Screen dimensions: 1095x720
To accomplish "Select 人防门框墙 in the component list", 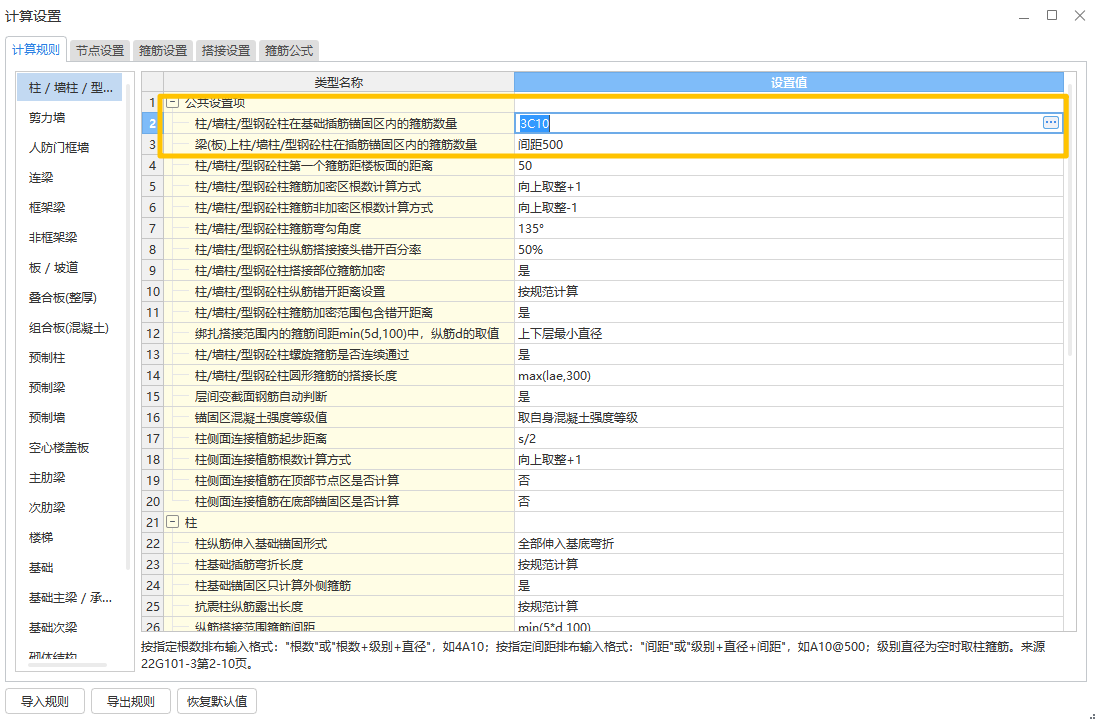I will [x=70, y=147].
